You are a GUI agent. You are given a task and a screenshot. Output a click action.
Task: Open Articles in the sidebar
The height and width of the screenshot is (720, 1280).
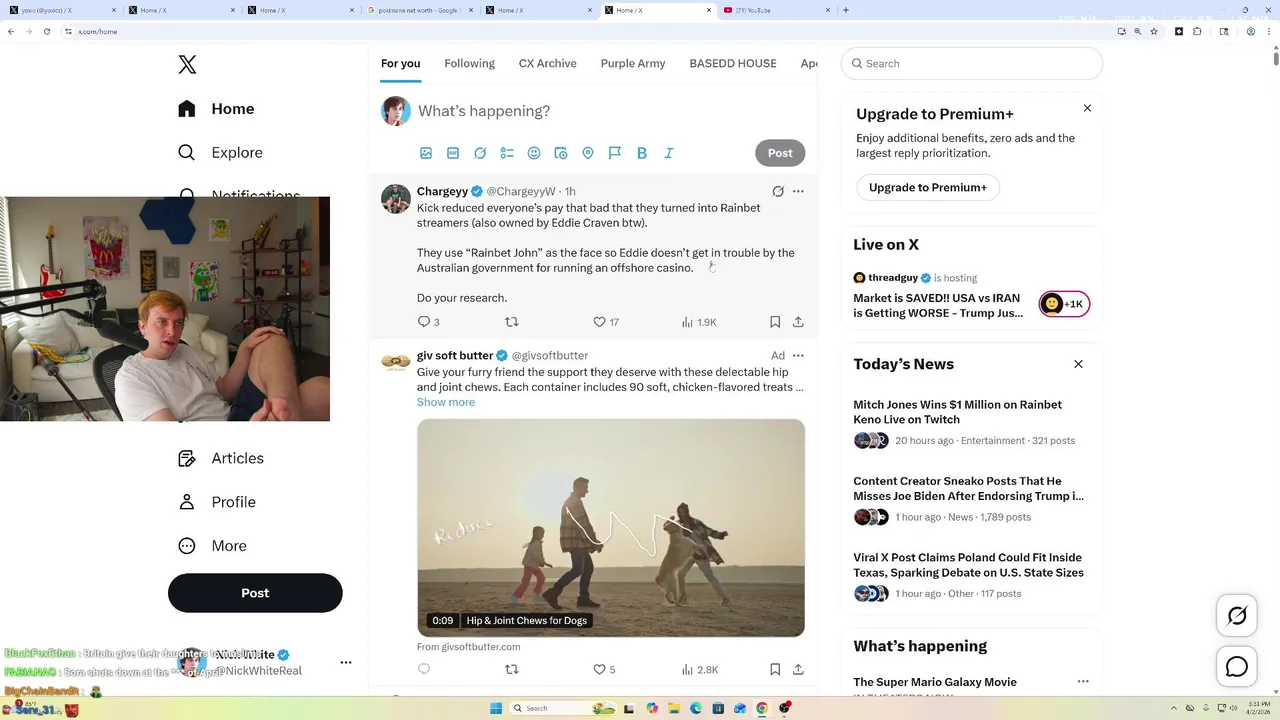(221, 458)
